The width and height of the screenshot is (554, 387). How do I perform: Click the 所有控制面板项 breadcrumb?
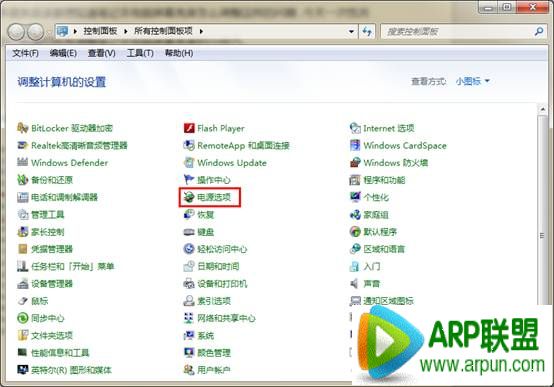coord(163,31)
